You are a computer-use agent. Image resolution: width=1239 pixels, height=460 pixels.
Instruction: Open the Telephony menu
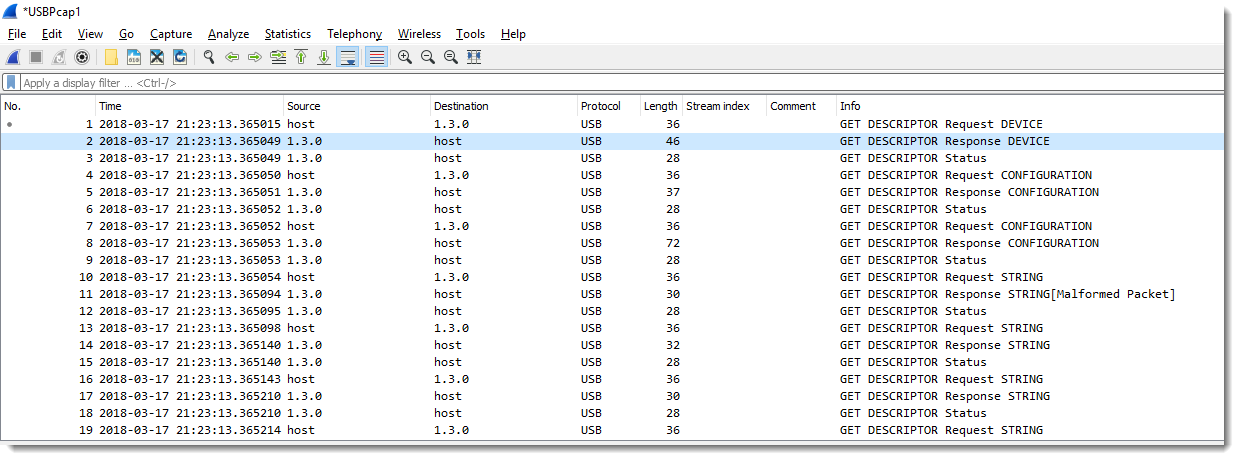[x=355, y=34]
